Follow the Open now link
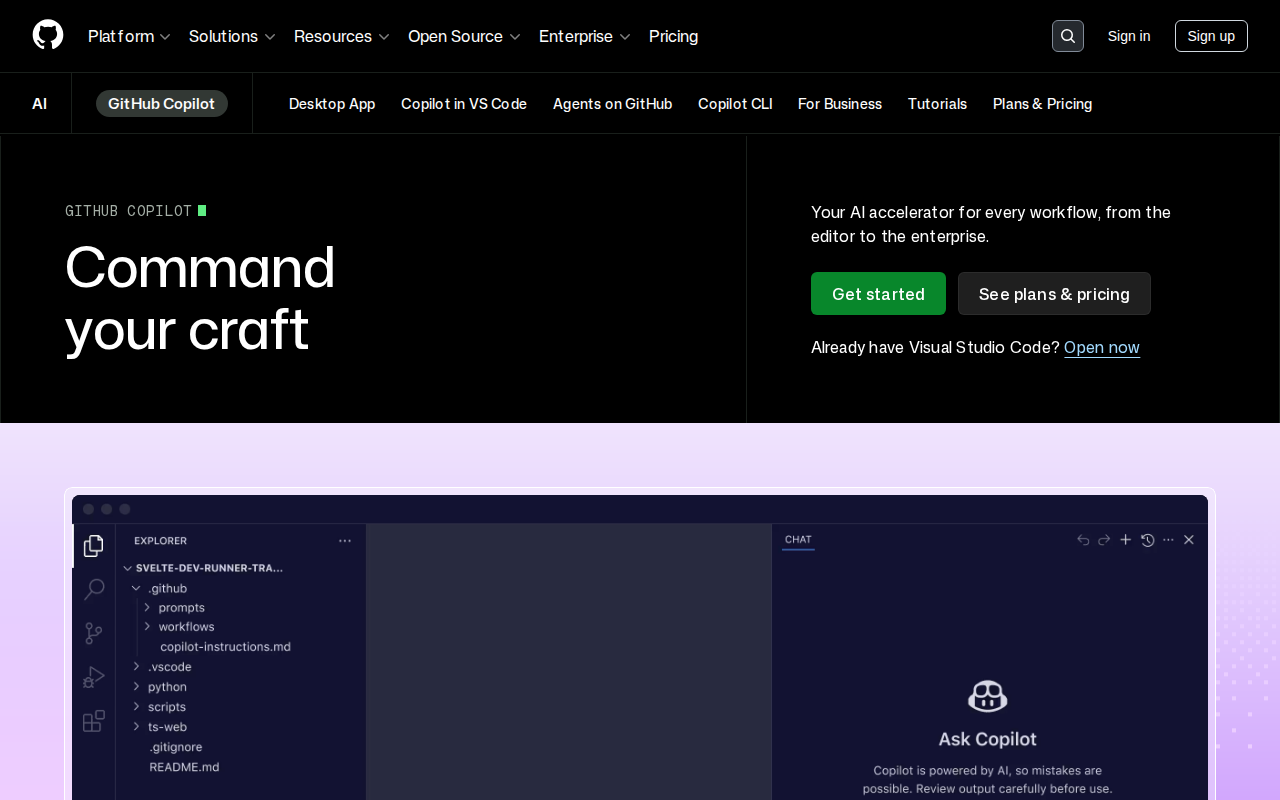This screenshot has height=800, width=1280. (x=1102, y=347)
